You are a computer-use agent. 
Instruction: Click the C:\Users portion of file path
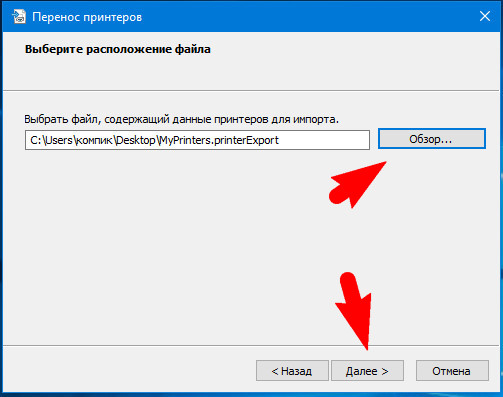pos(51,140)
